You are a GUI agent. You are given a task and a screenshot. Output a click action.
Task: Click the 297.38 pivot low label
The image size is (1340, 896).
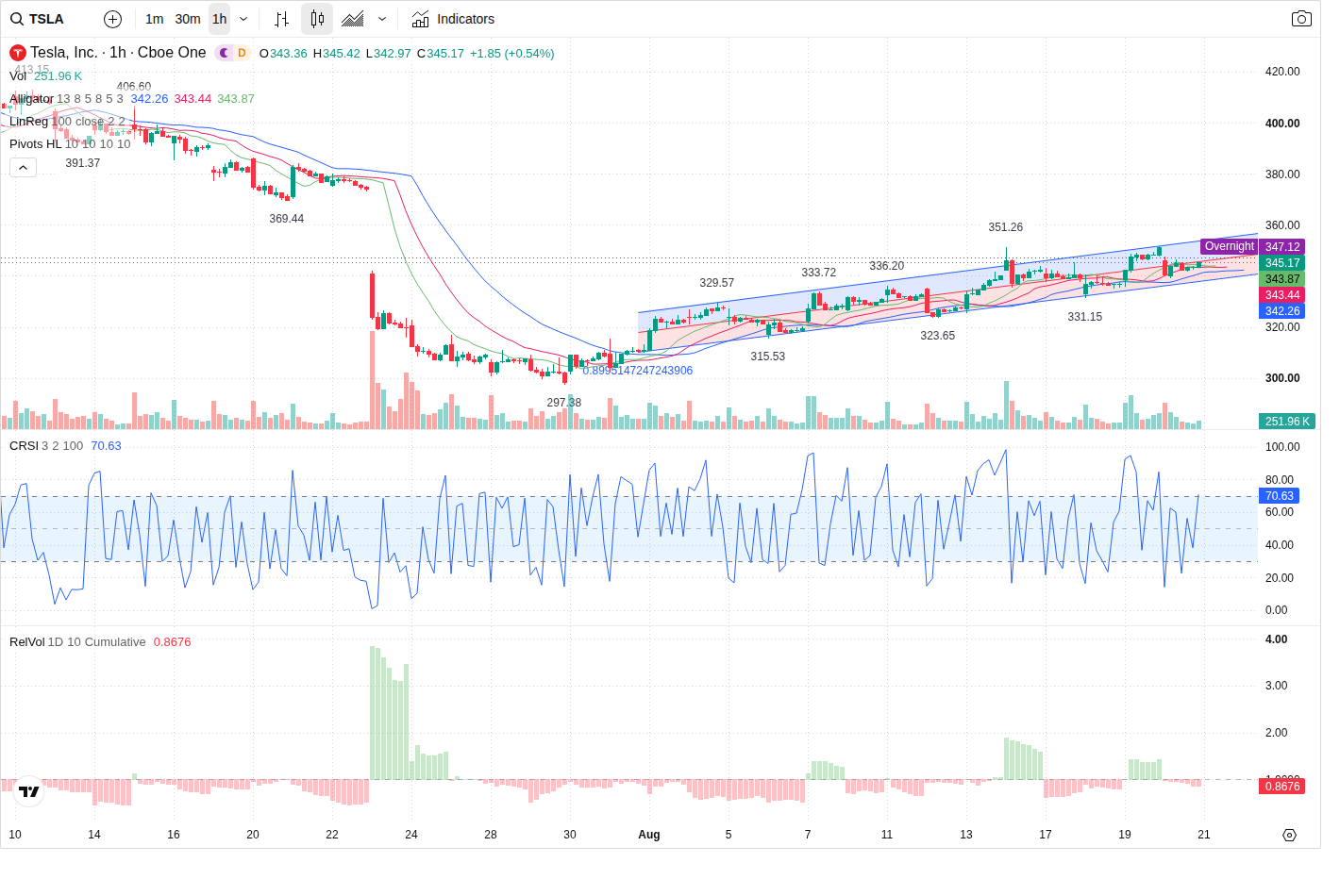pos(563,403)
